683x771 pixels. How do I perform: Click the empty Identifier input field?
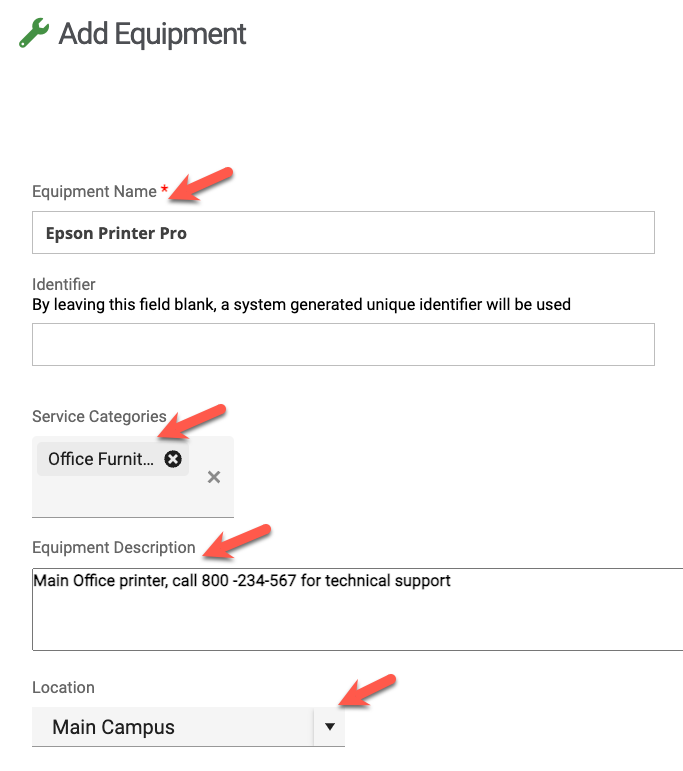[x=343, y=344]
